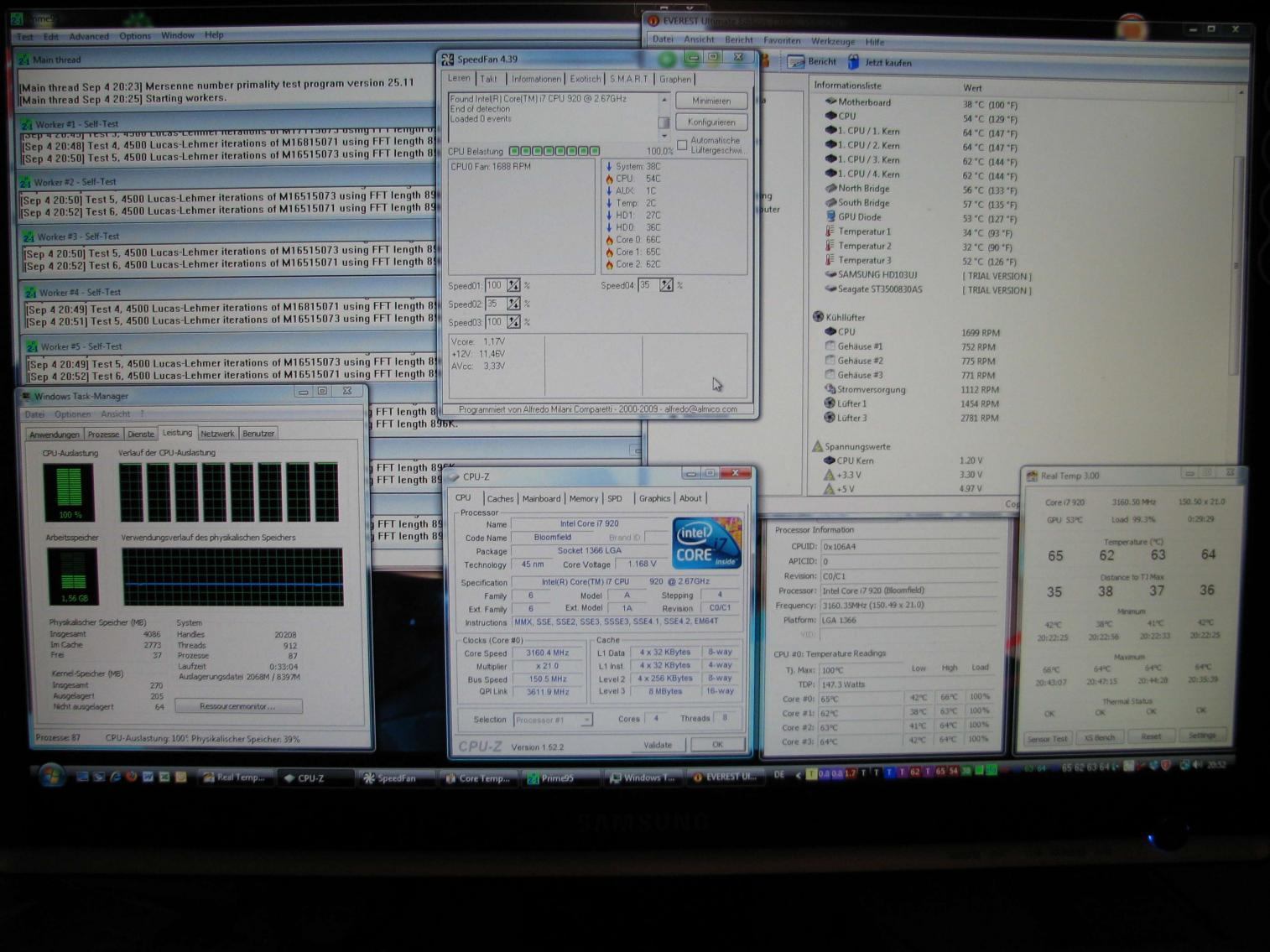Screen dimensions: 1270x952
Task: Click the XS Bench button in Real Temp
Action: 1099,737
